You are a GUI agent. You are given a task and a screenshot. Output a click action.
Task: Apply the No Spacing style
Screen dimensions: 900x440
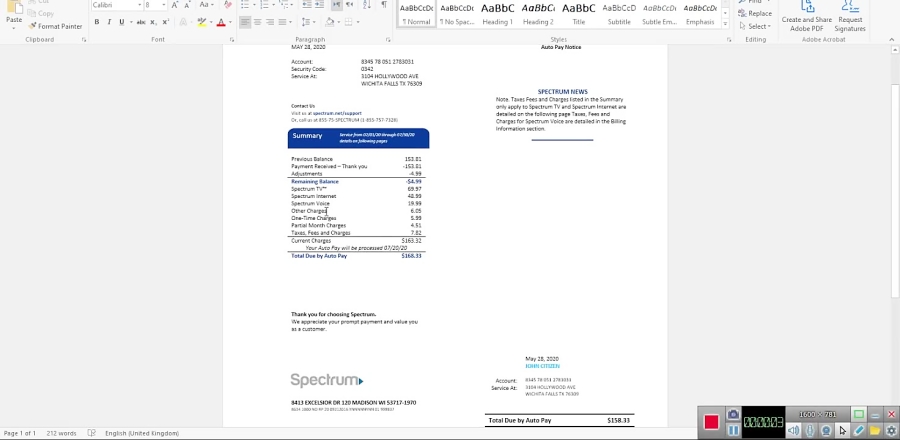pyautogui.click(x=457, y=14)
